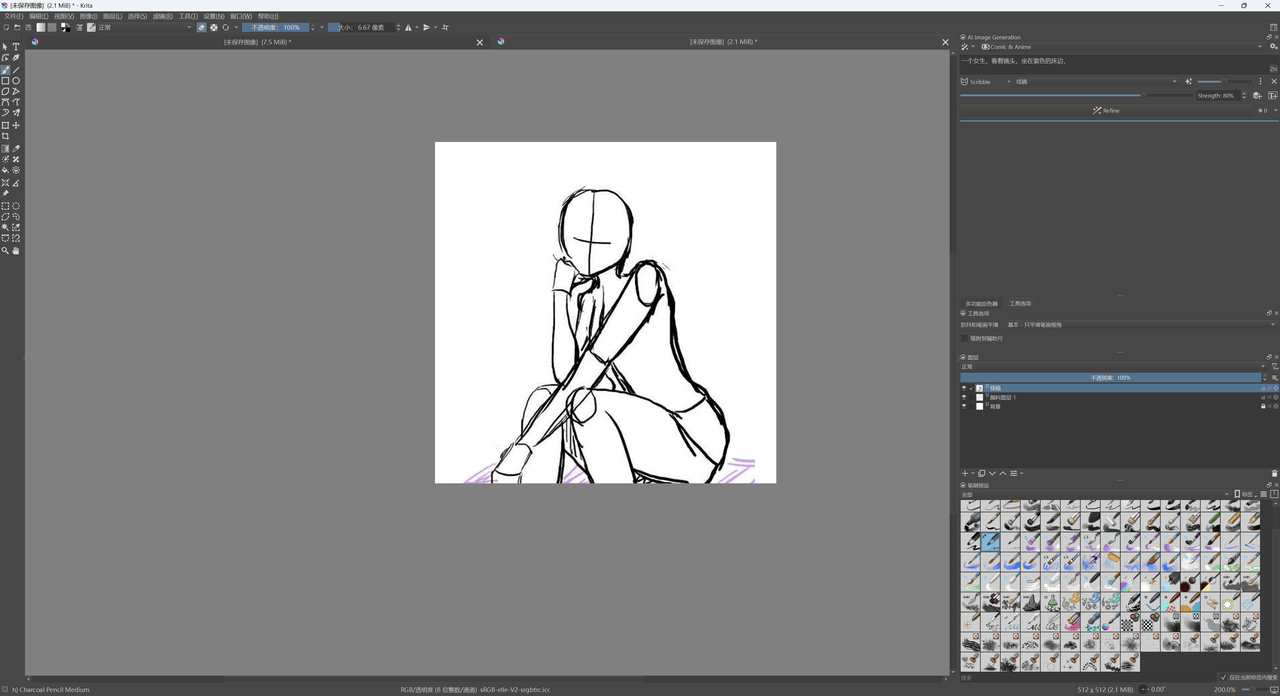Viewport: 1280px width, 696px height.
Task: Select the Move tool
Action: [16, 126]
